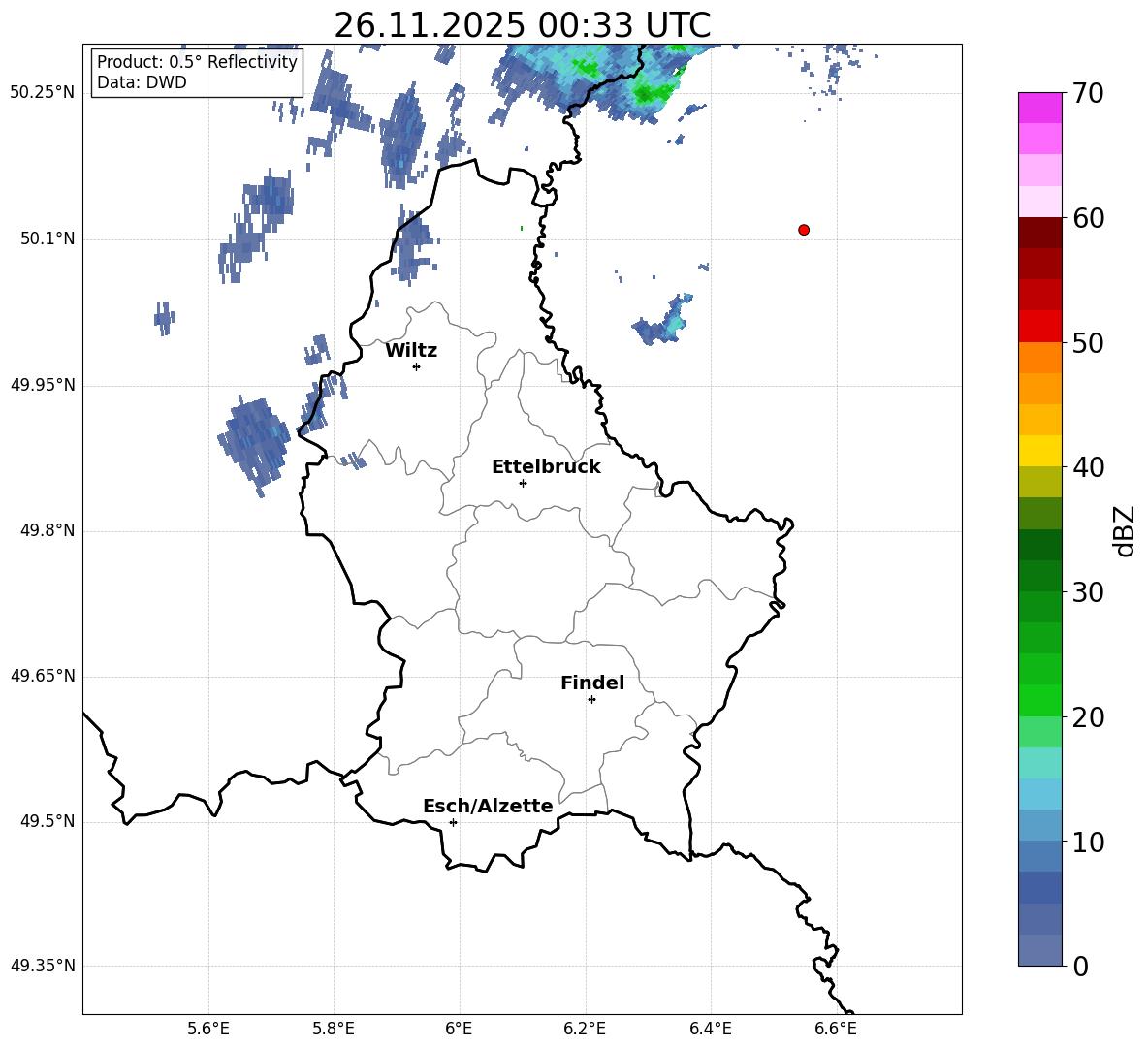Click the Esch/Alzette city label
Image resolution: width=1148 pixels, height=1048 pixels.
coord(488,806)
